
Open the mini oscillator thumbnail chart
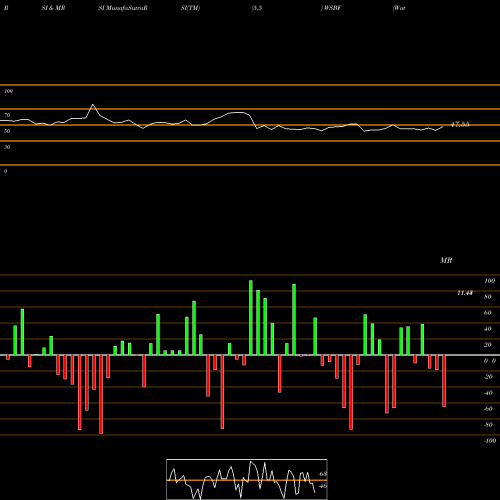[247, 479]
